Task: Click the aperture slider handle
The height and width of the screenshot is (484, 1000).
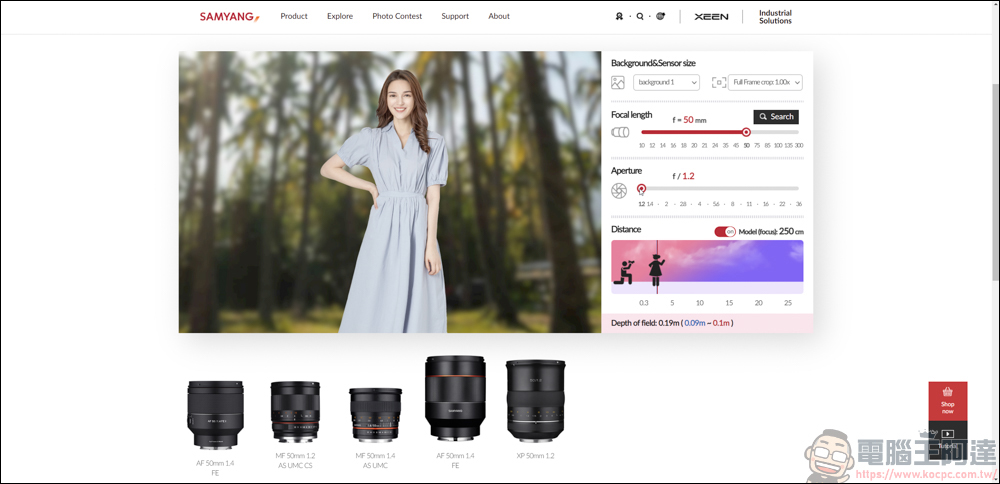Action: pyautogui.click(x=642, y=188)
